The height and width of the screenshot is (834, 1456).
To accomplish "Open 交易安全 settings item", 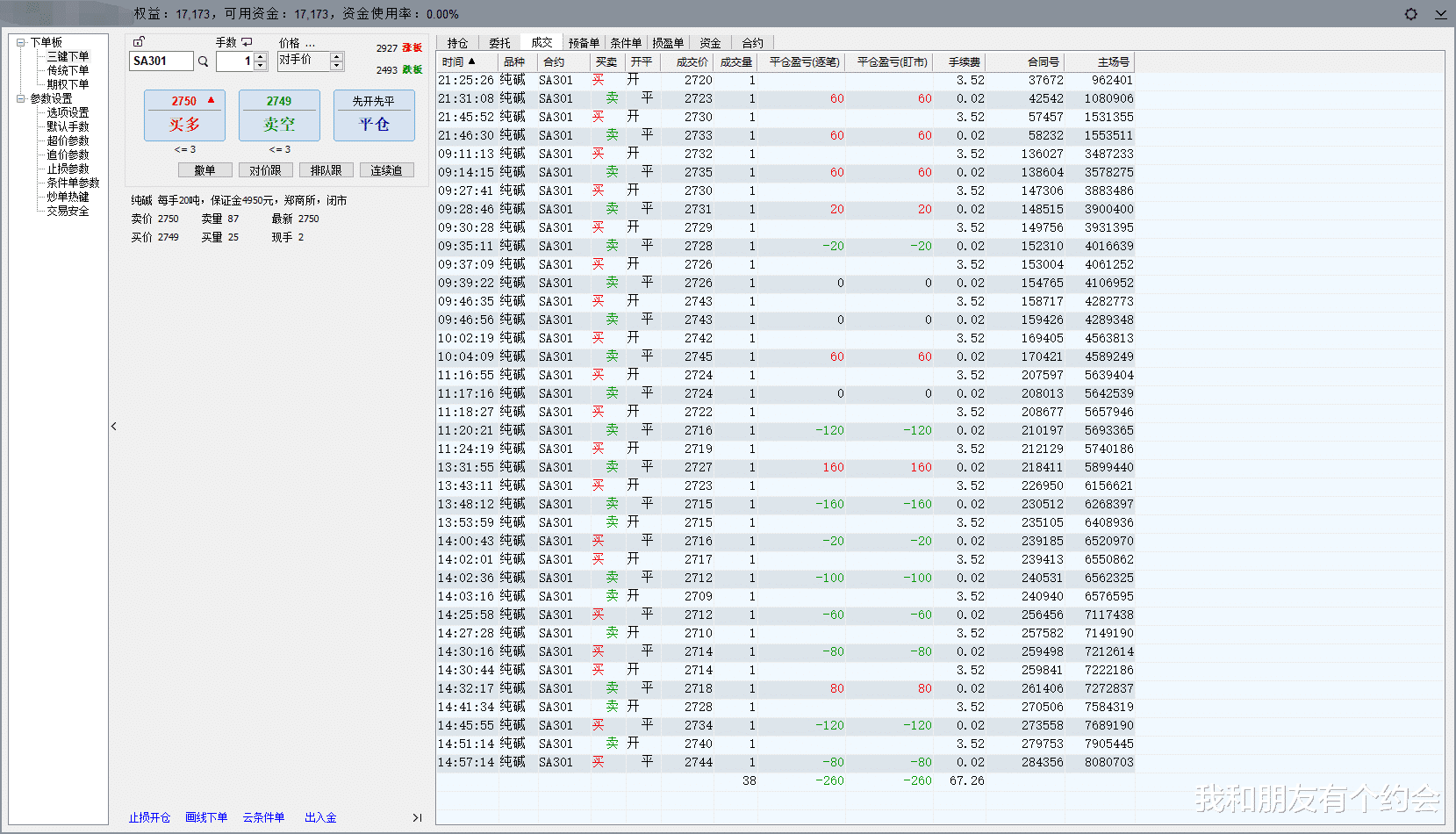I will pyautogui.click(x=68, y=211).
